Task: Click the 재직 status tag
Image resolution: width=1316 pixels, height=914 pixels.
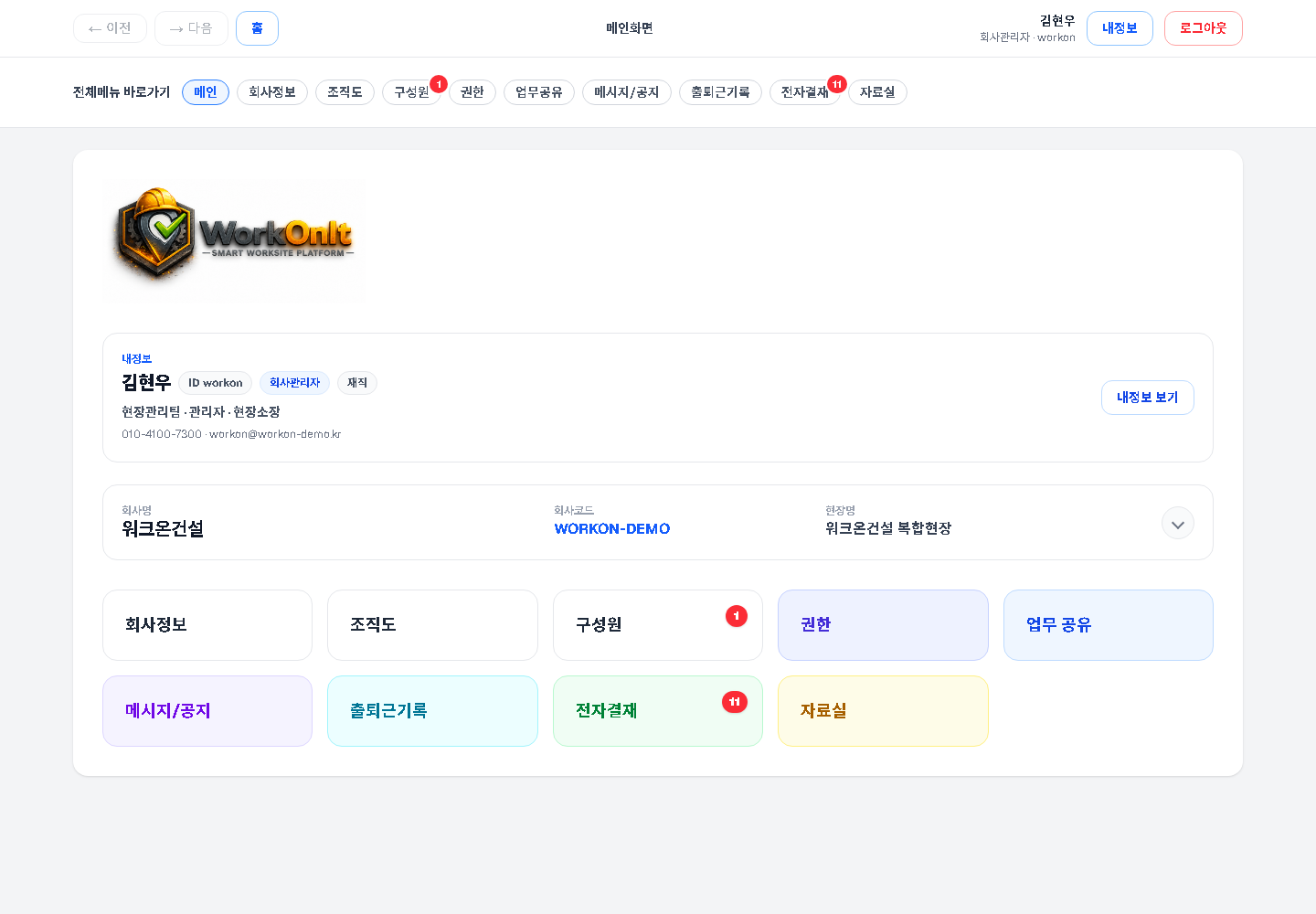Action: point(357,383)
